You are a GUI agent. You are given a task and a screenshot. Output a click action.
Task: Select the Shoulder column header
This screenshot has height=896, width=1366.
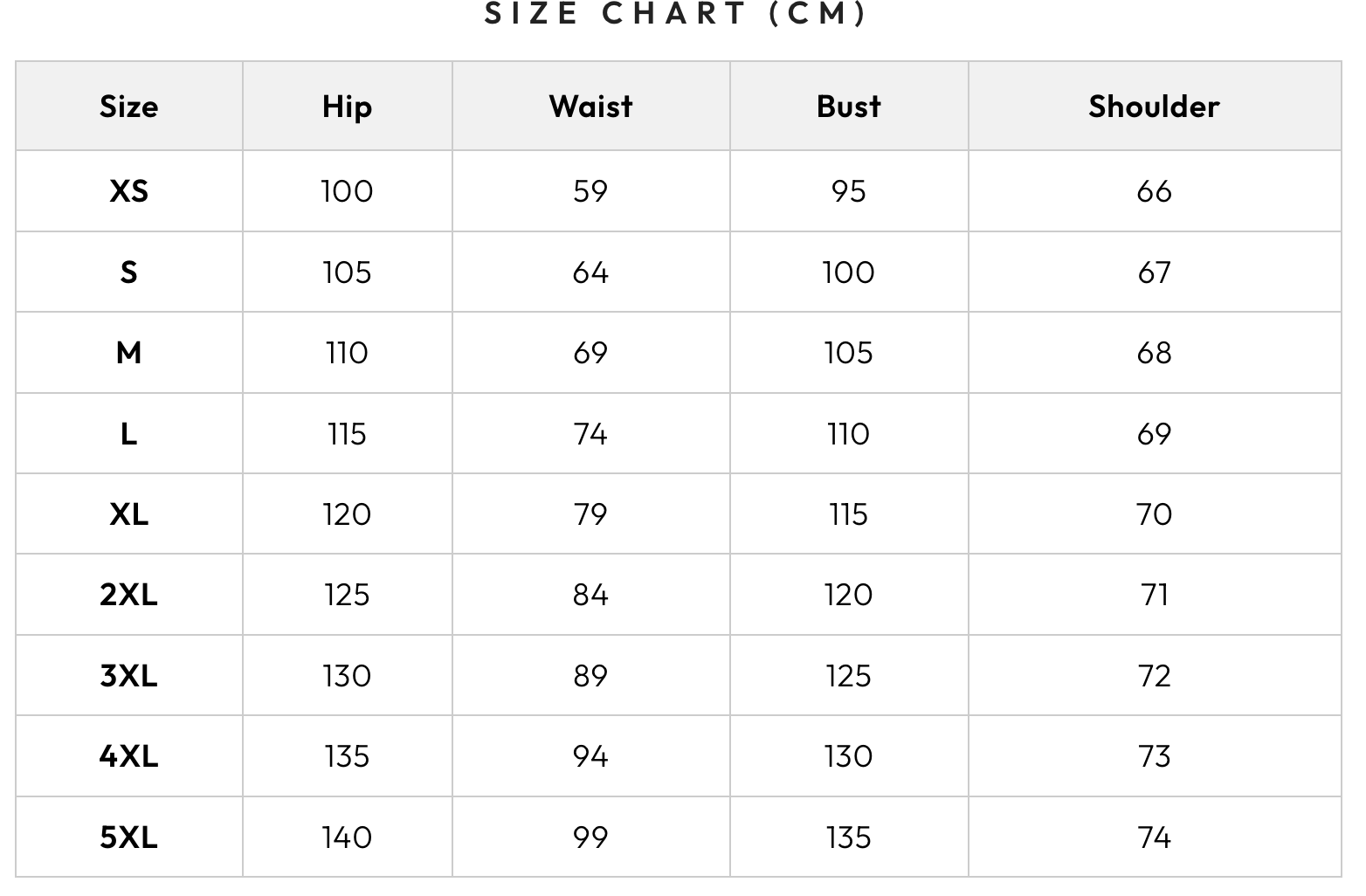[x=1154, y=107]
